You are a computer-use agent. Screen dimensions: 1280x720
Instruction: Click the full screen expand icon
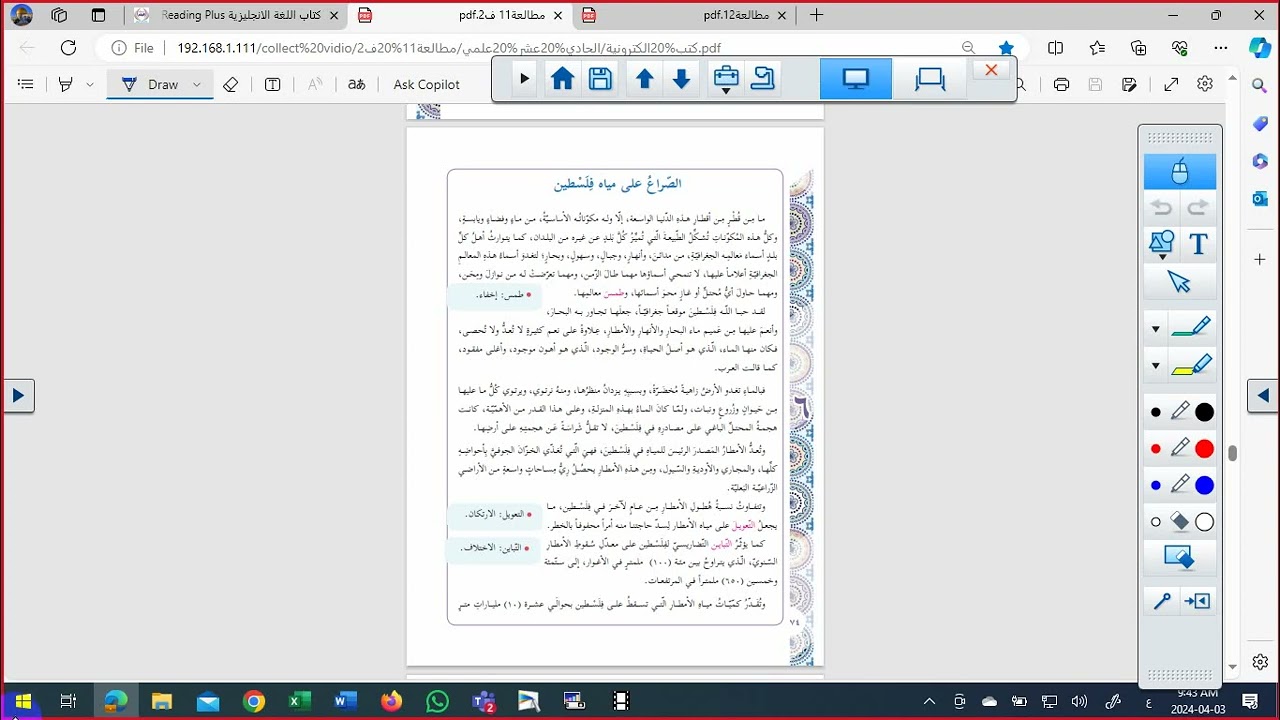point(1171,85)
